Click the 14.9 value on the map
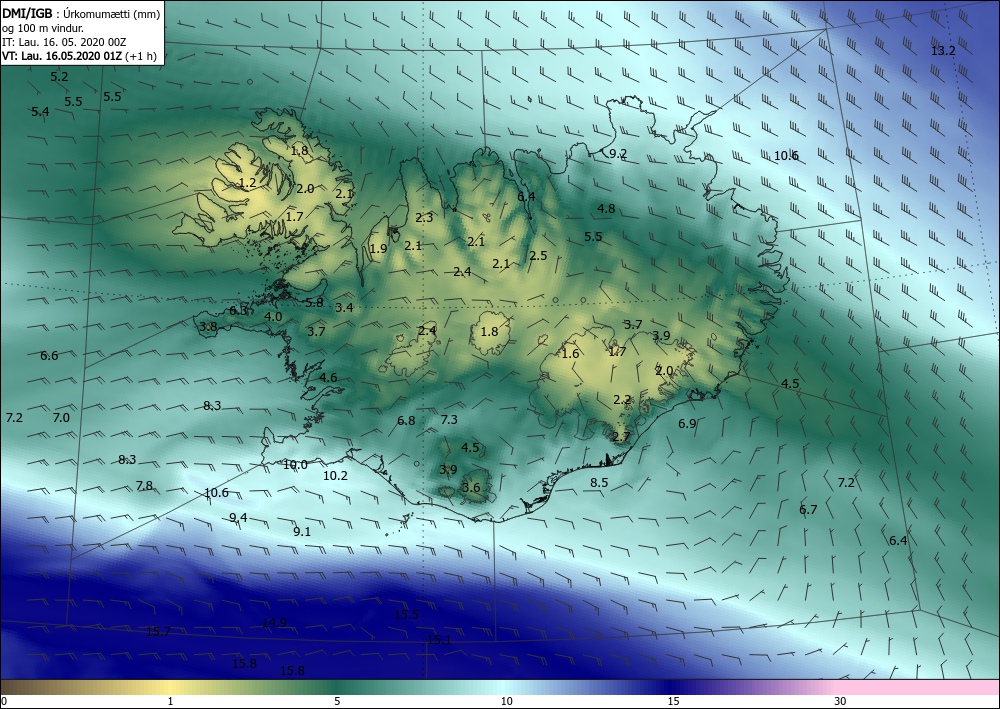 [x=274, y=623]
